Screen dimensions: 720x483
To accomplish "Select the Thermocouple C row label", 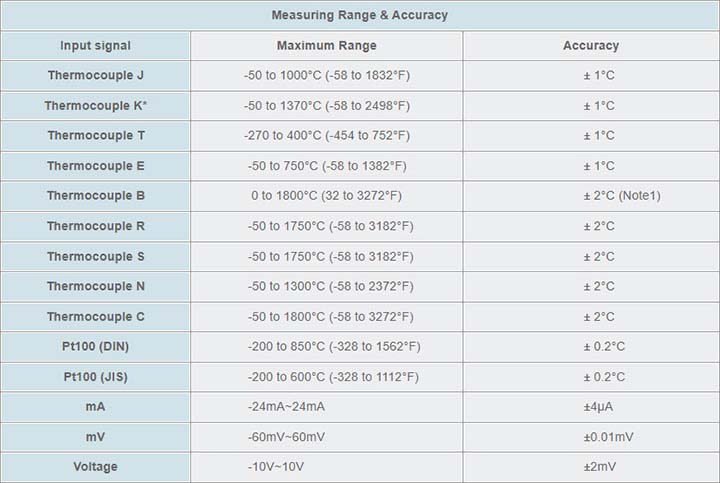I will coord(95,316).
